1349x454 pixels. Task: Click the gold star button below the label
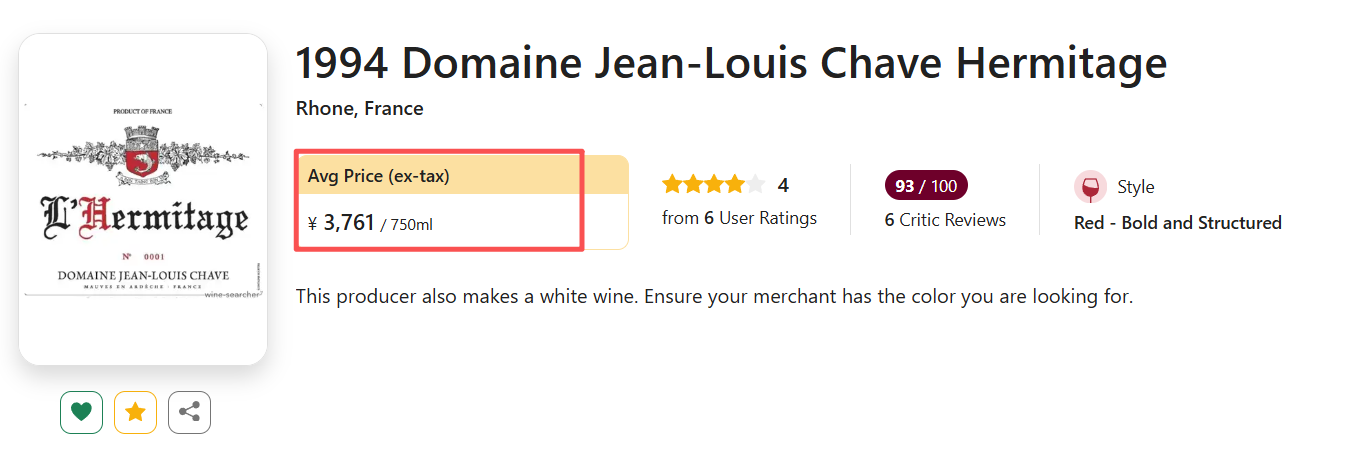pyautogui.click(x=135, y=412)
